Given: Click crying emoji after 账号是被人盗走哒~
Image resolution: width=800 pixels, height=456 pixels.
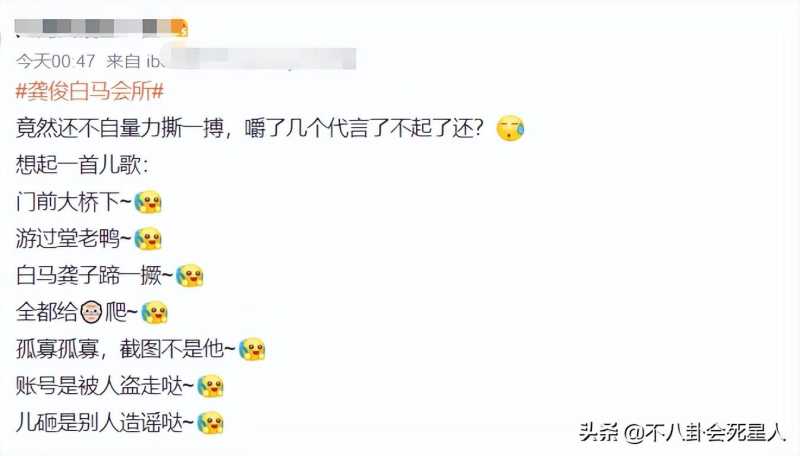Looking at the screenshot, I should point(210,386).
